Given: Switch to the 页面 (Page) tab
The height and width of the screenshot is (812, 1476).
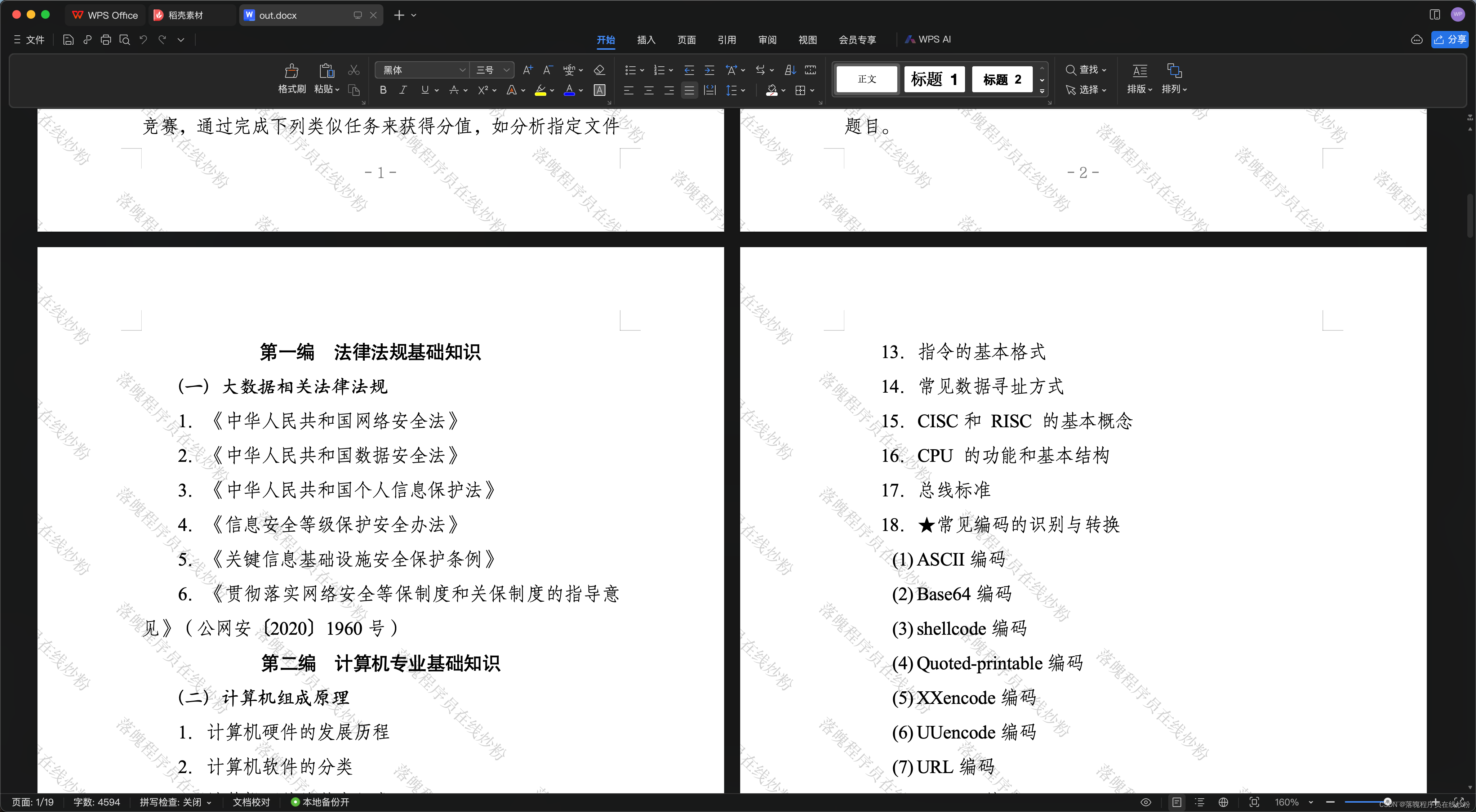Looking at the screenshot, I should 686,40.
